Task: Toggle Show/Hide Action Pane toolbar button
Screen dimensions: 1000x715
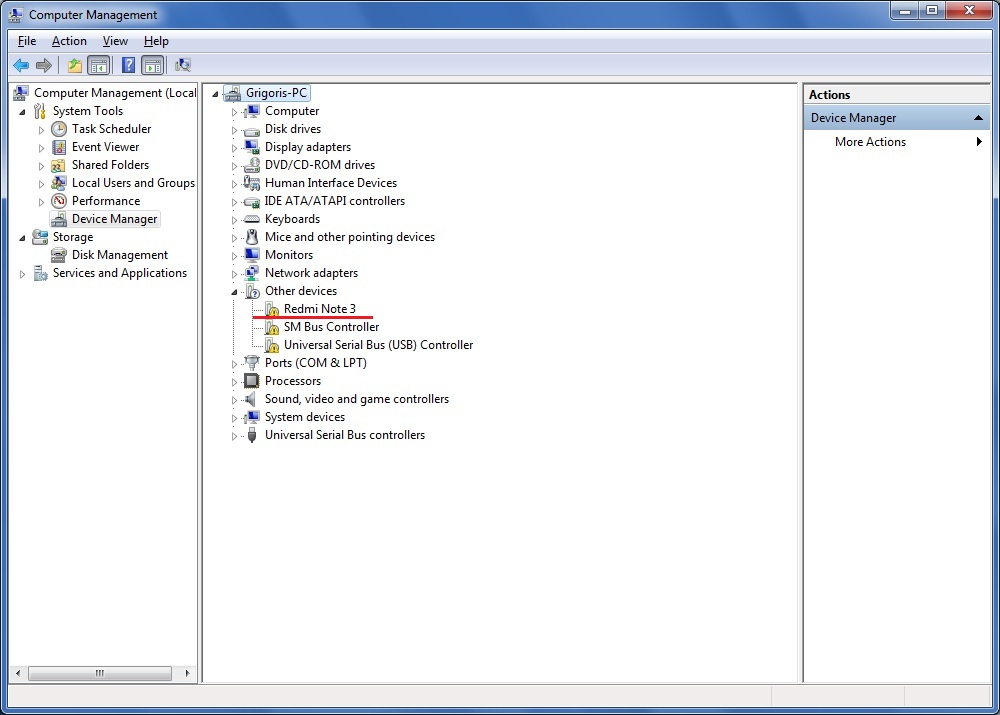Action: [152, 66]
